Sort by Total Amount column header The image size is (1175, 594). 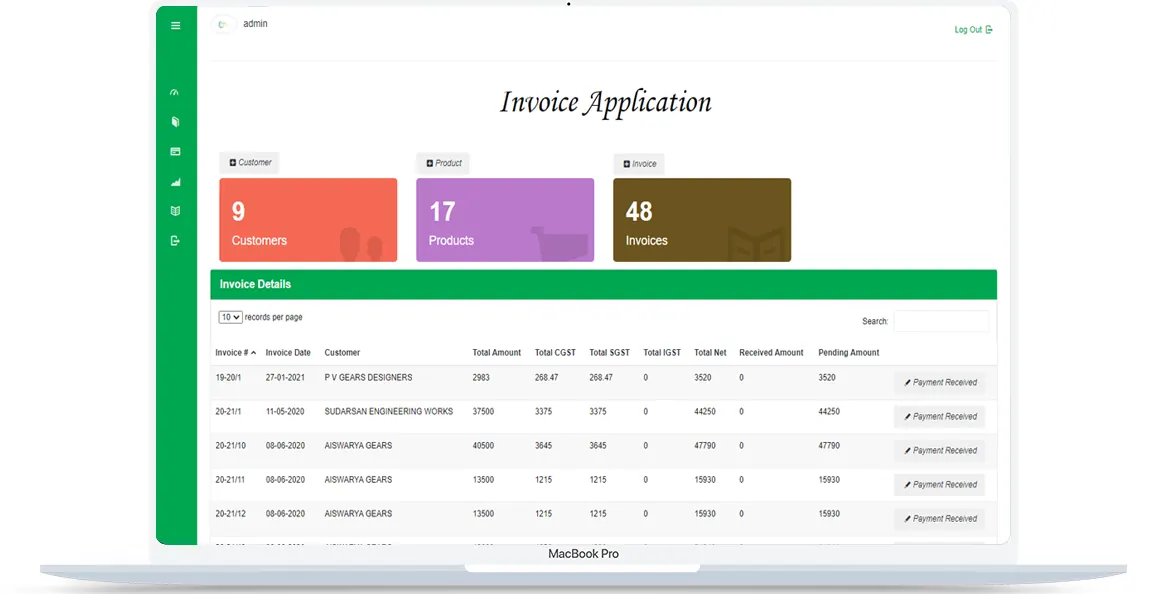click(496, 353)
